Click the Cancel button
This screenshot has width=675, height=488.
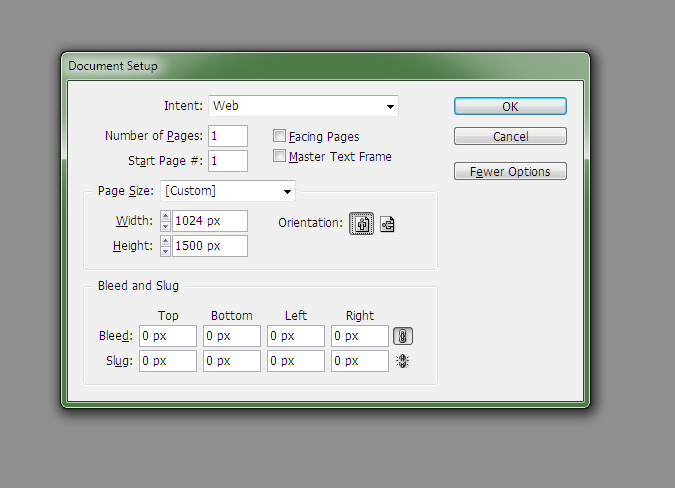point(510,136)
